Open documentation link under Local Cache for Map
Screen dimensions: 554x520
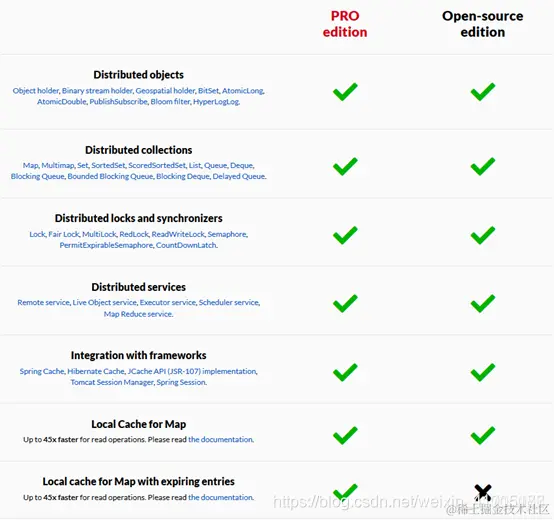click(221, 439)
